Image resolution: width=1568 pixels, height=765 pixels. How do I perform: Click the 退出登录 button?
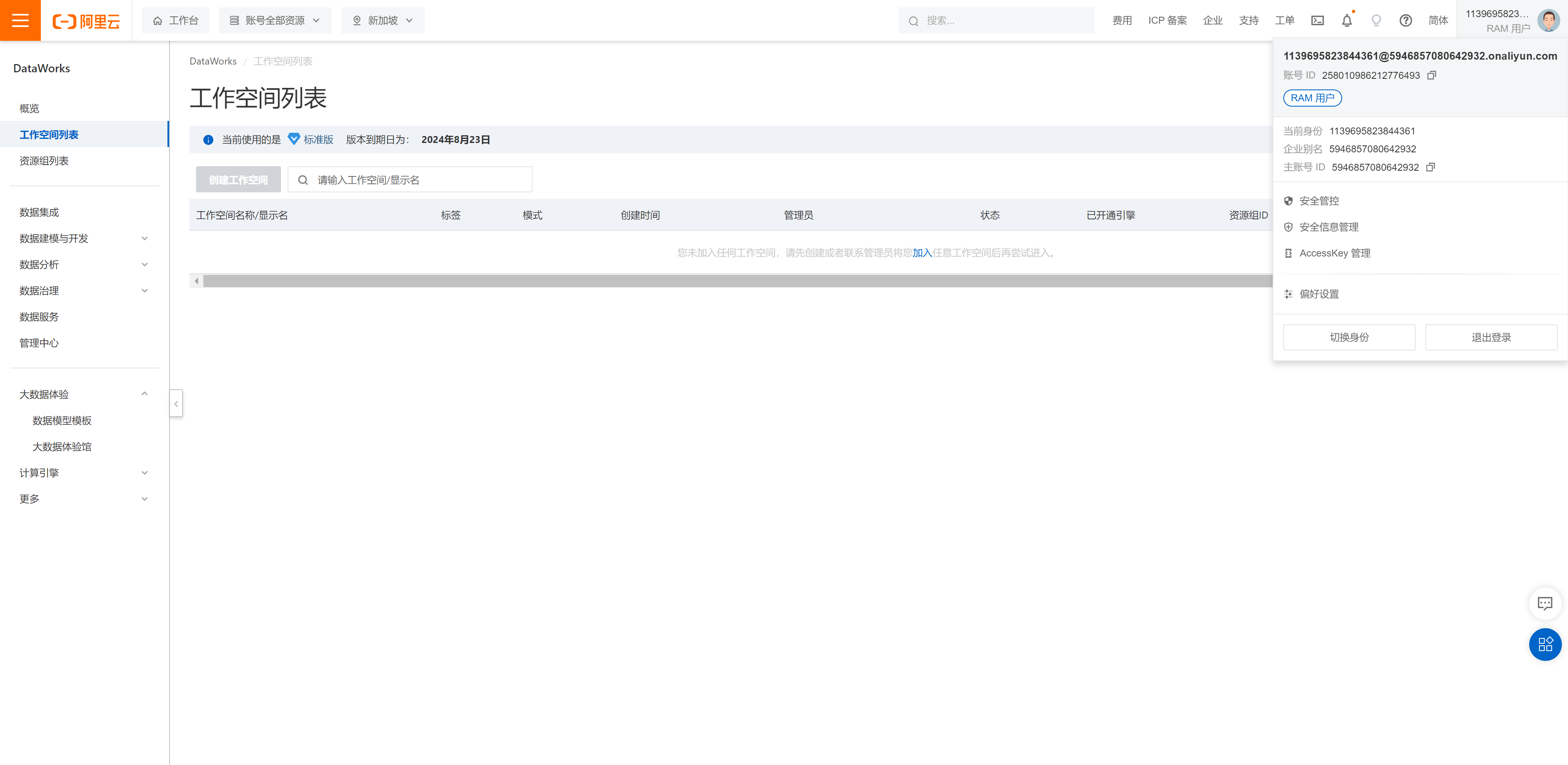click(x=1491, y=338)
